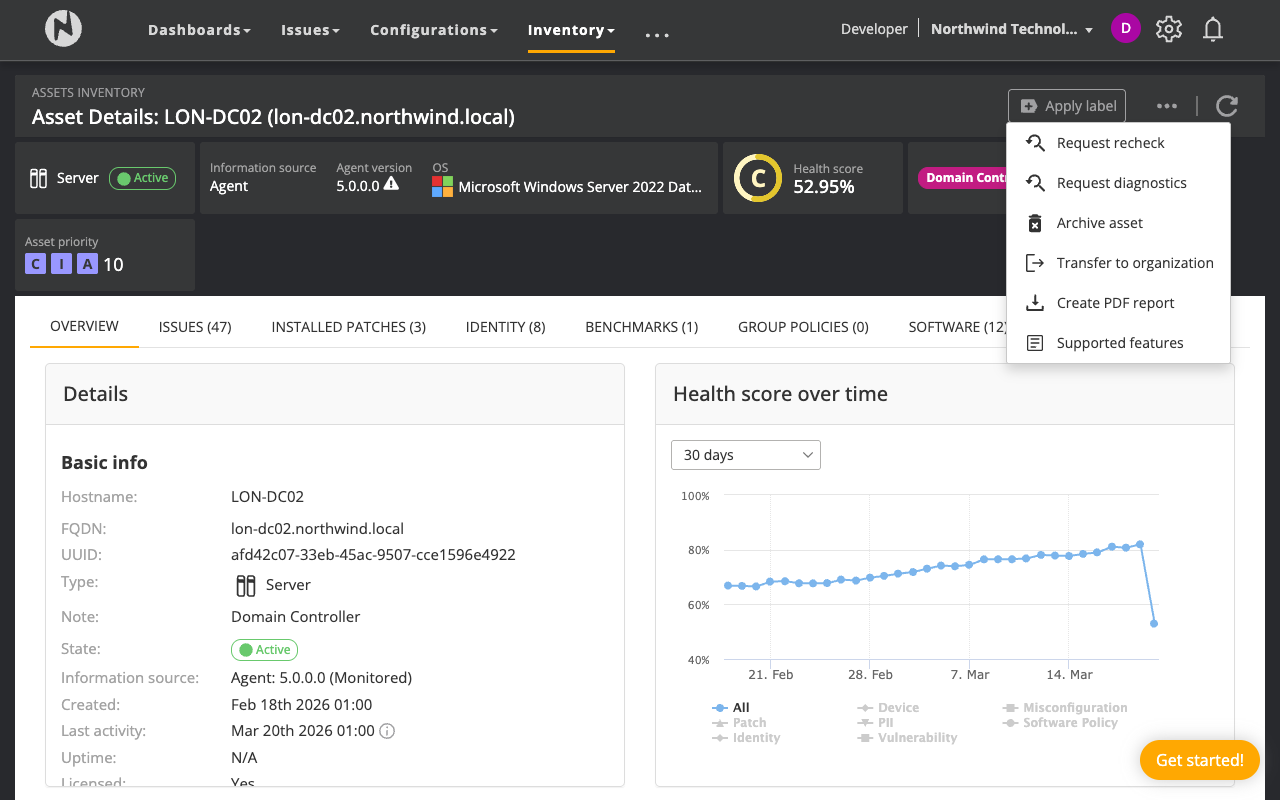The width and height of the screenshot is (1280, 800).
Task: Toggle the Device series in legend
Action: (888, 707)
